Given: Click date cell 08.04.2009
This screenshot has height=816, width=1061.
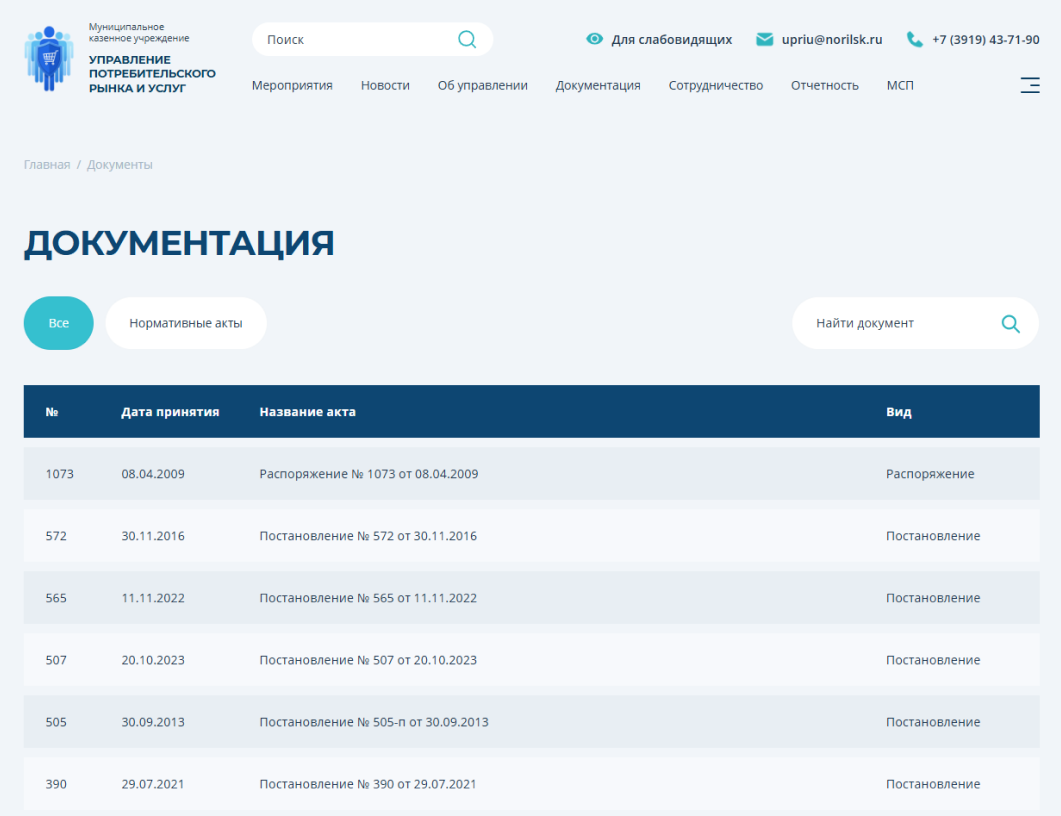Looking at the screenshot, I should (x=153, y=474).
